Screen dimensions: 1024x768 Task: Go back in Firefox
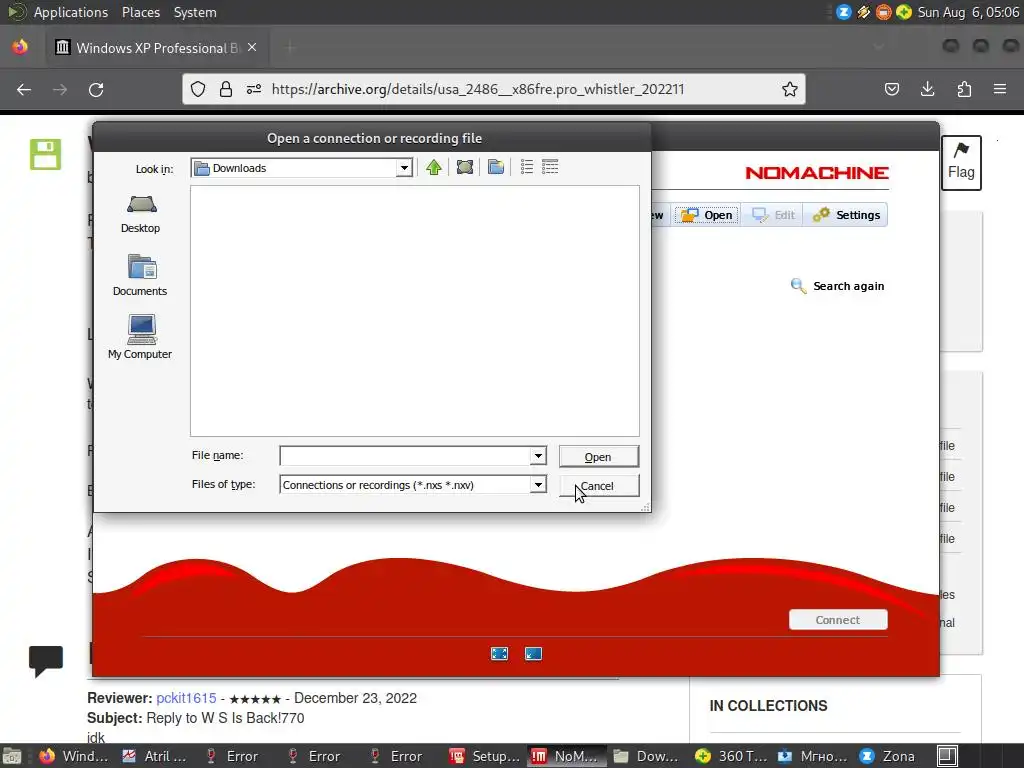click(24, 89)
